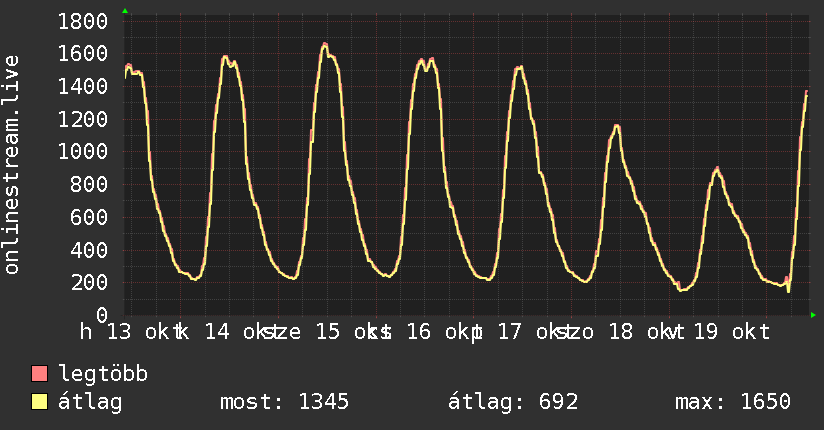Click the 200 y-axis label
Viewport: 824px width, 430px height.
click(x=89, y=282)
